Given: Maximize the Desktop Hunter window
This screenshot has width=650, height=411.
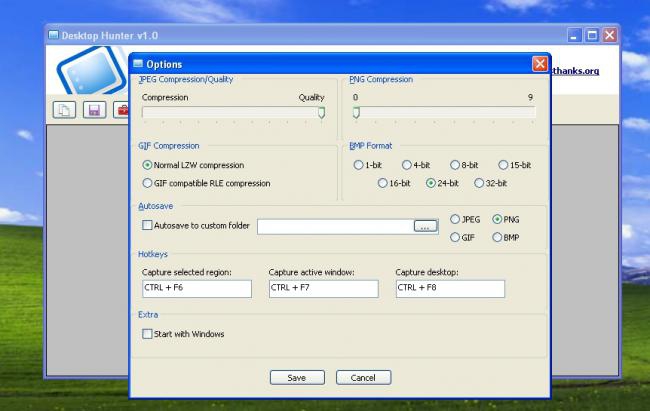Looking at the screenshot, I should pos(592,36).
